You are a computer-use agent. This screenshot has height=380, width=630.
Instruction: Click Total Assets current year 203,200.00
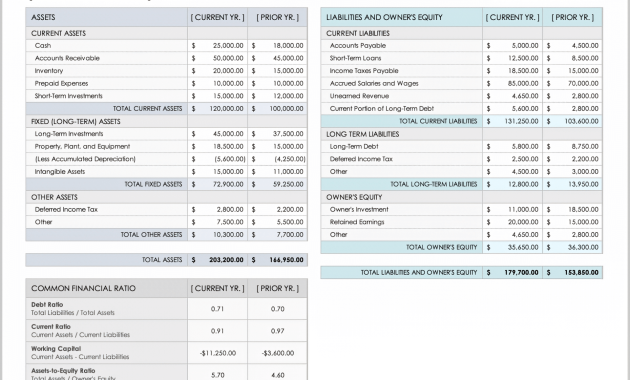[x=226, y=260]
